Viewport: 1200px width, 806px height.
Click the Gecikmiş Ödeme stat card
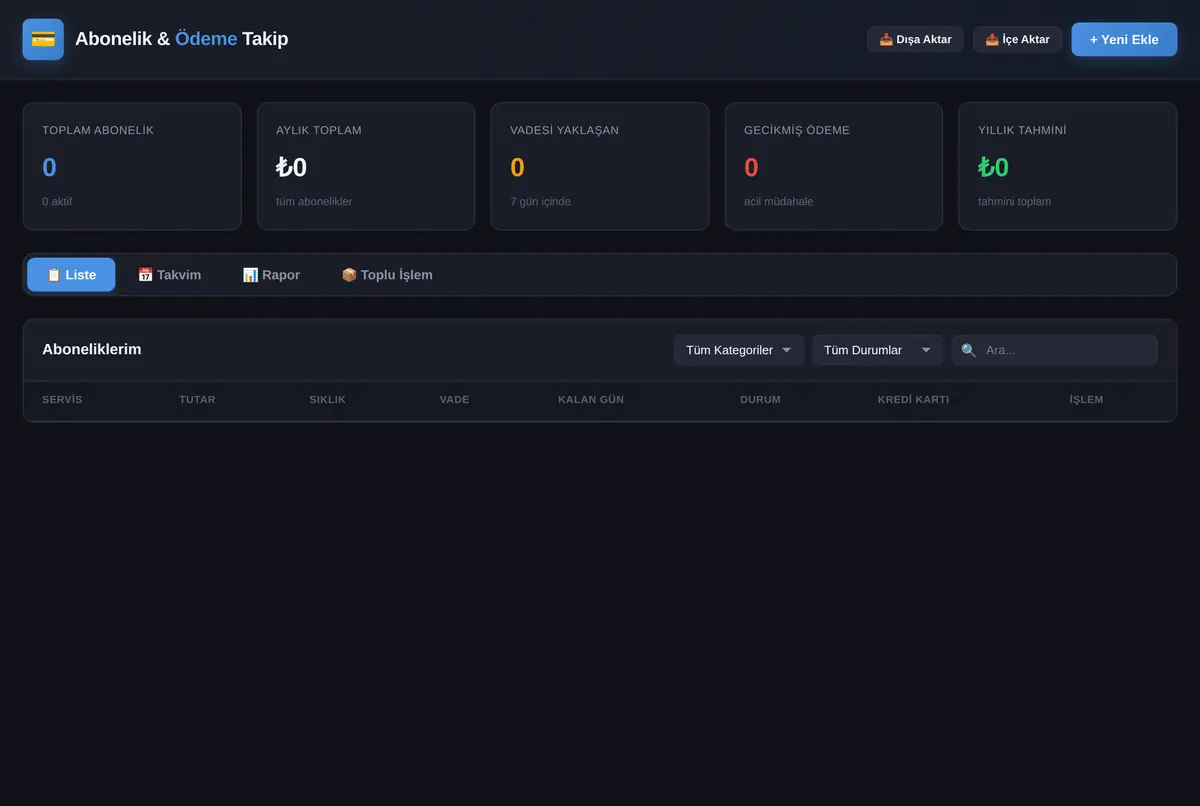[834, 166]
